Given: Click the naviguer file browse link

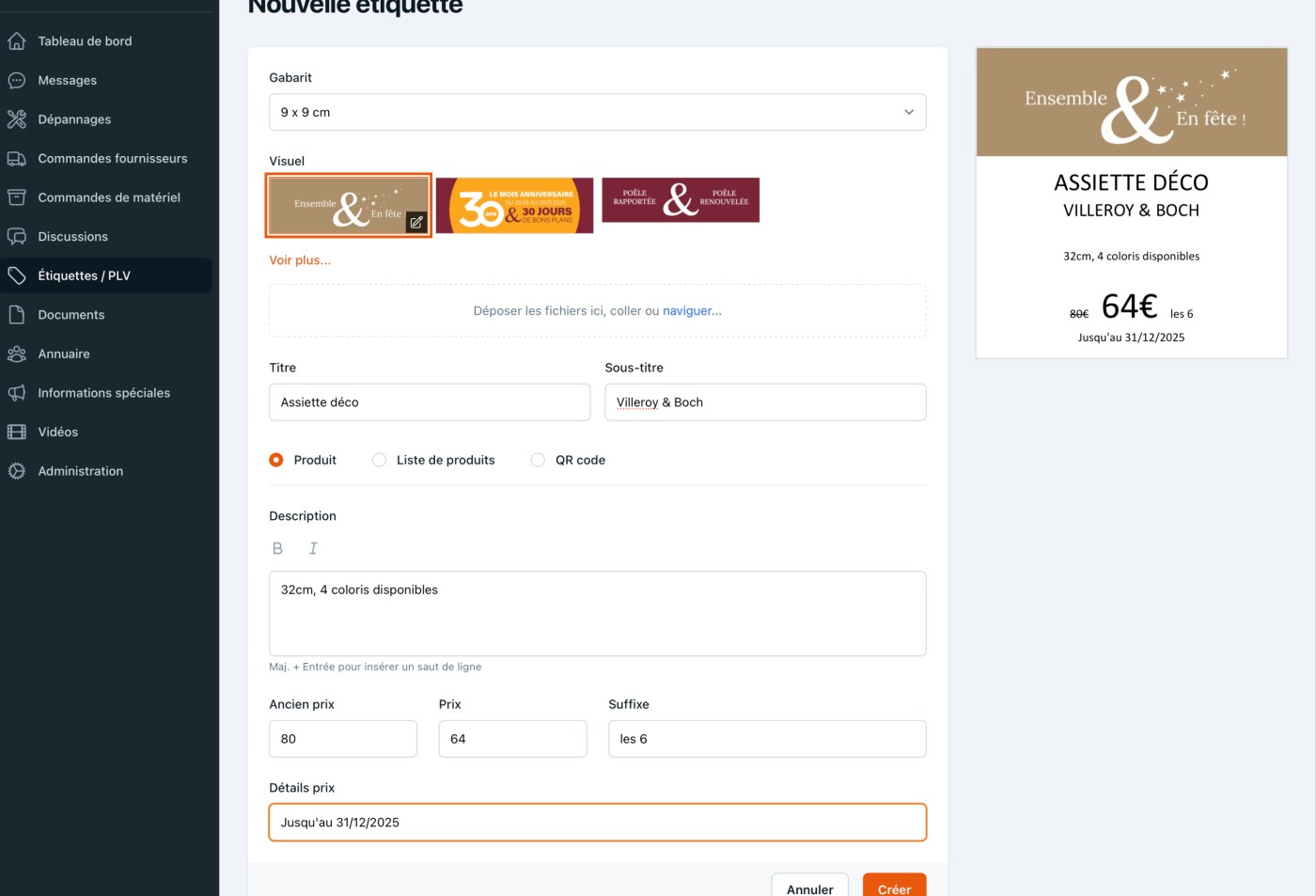Looking at the screenshot, I should tap(692, 311).
